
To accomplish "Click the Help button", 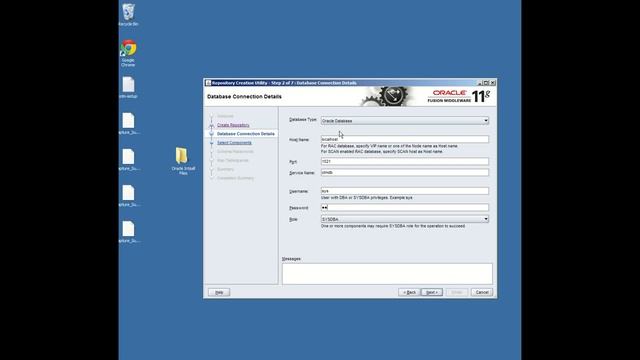I will click(x=219, y=292).
